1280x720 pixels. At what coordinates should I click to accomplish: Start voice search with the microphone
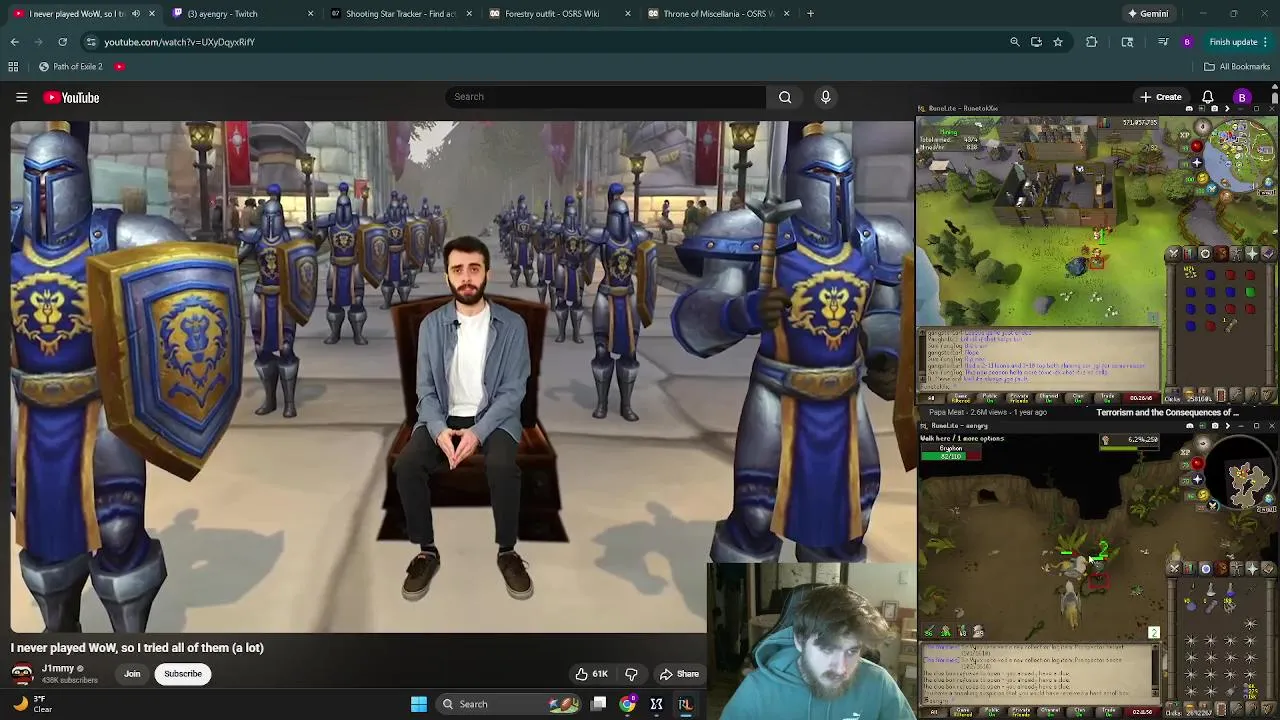pos(825,97)
